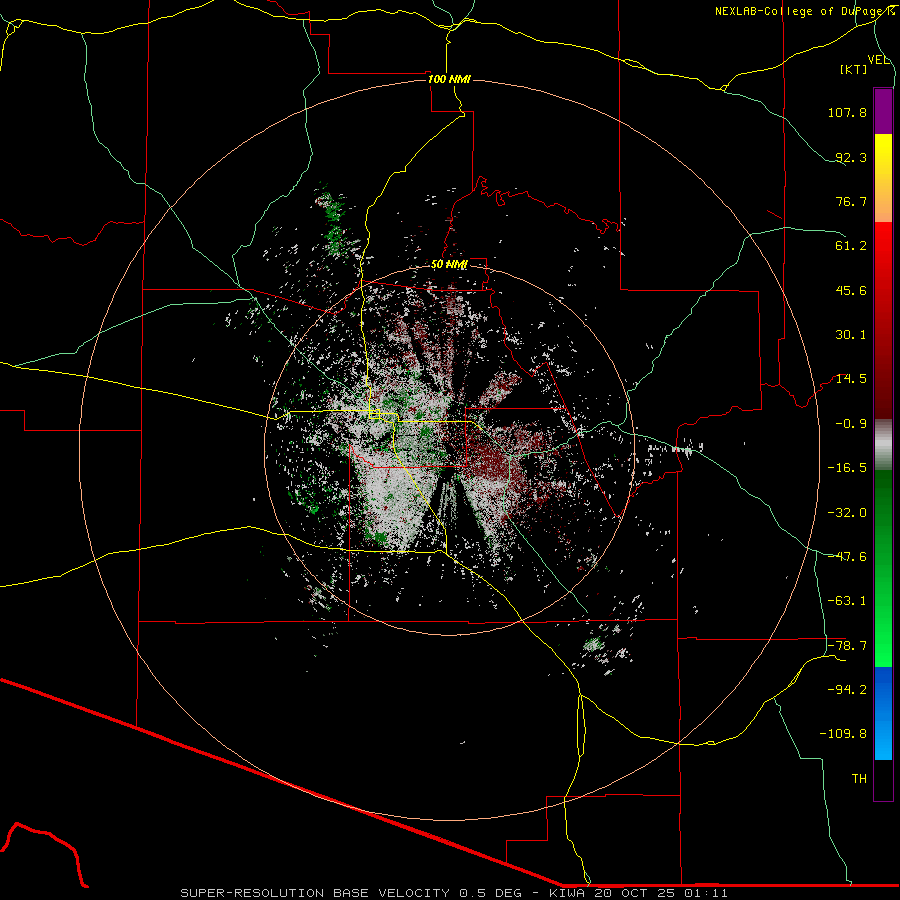Click the blue segment of the color bar
Viewport: 900px width, 900px height.
pos(883,713)
